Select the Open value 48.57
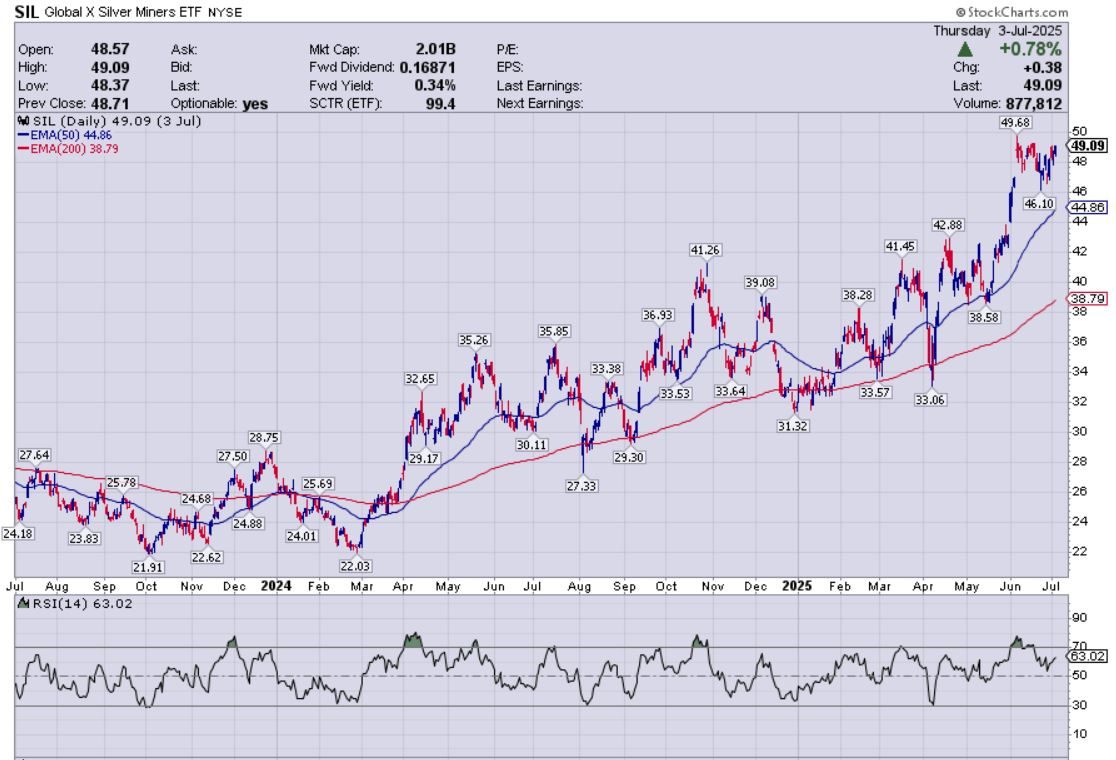1116x760 pixels. pyautogui.click(x=110, y=49)
